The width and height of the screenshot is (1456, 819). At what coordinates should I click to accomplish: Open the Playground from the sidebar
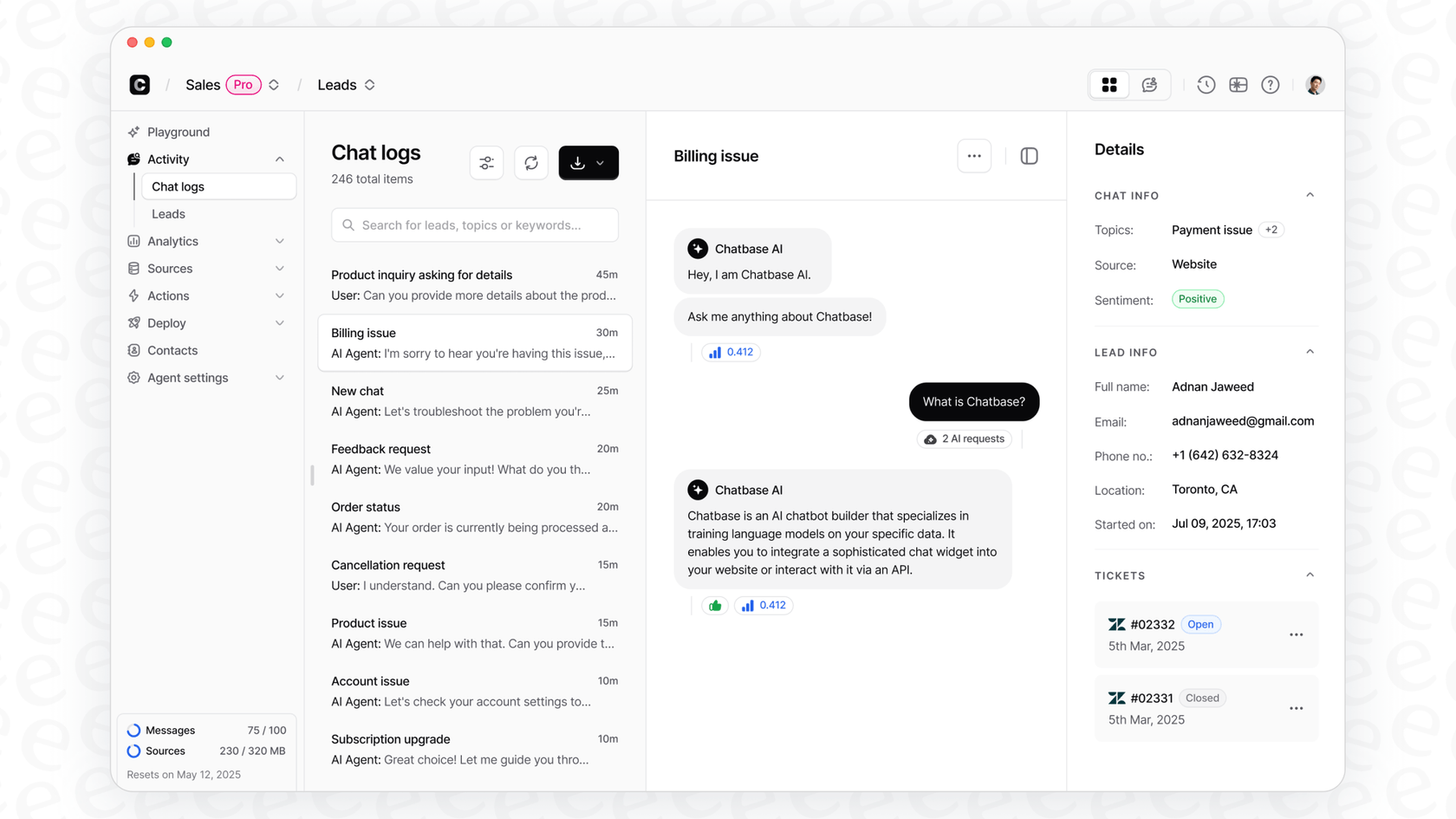coord(178,132)
